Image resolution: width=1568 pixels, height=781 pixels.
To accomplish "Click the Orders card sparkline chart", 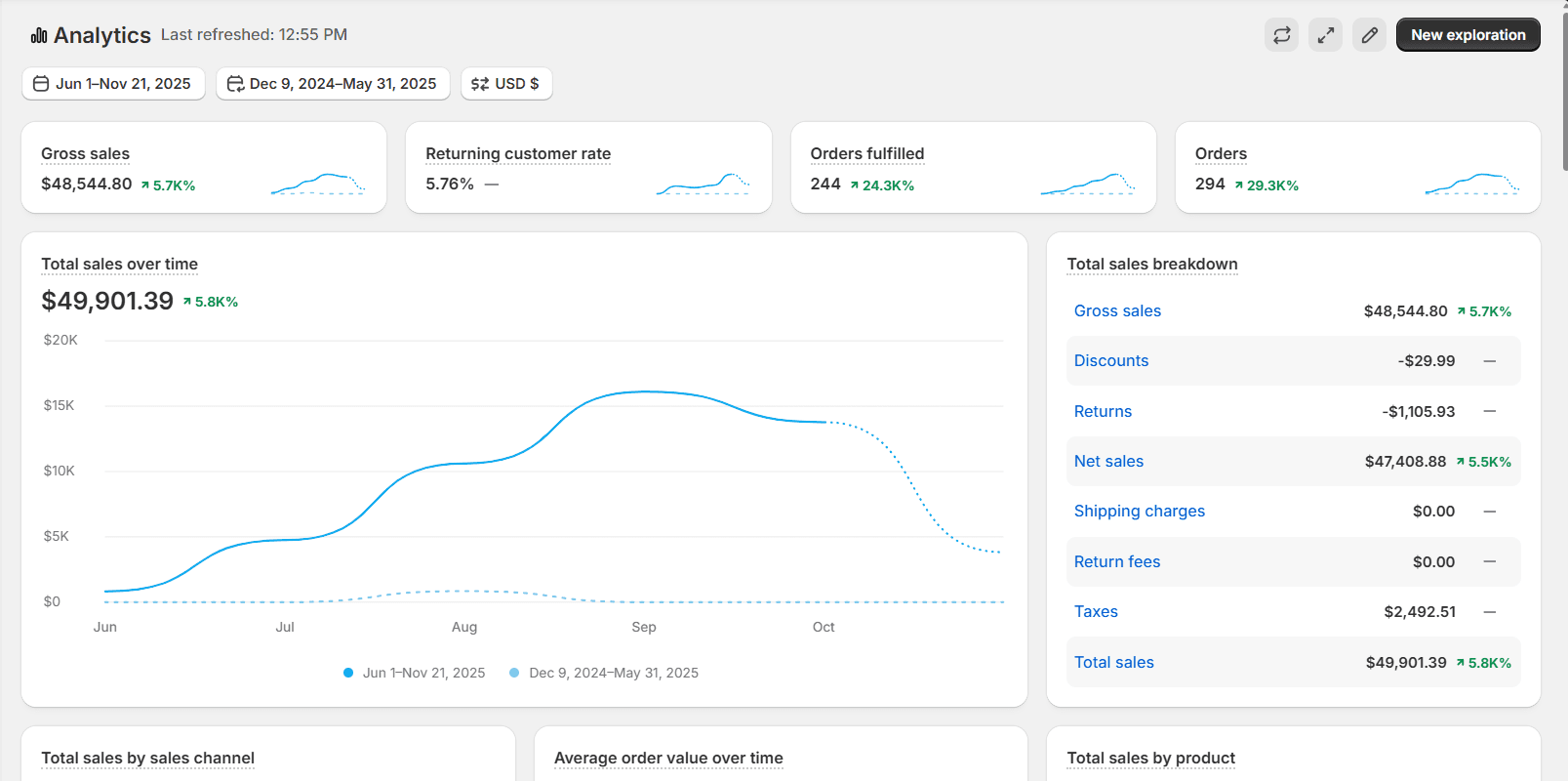I will (x=1471, y=184).
